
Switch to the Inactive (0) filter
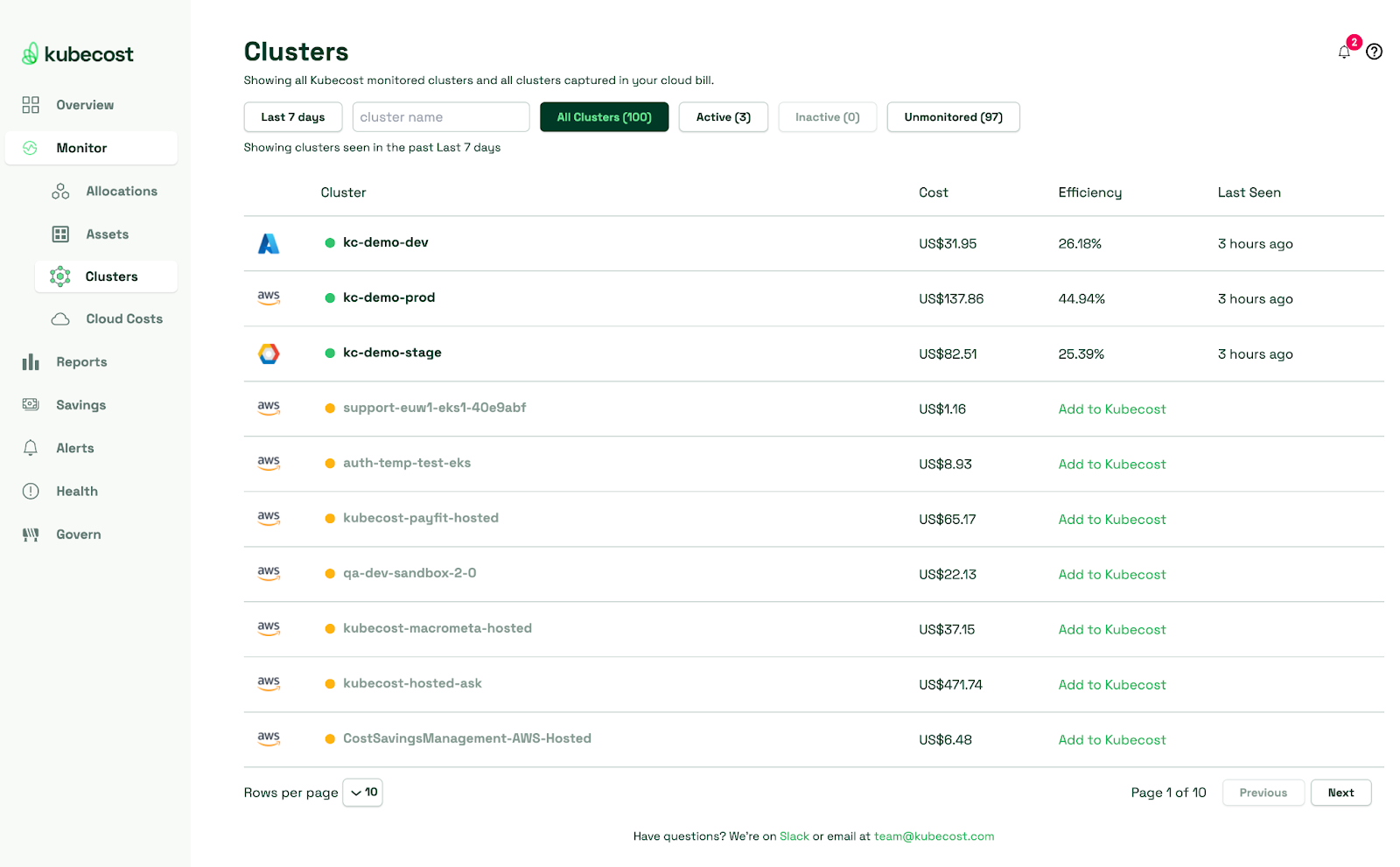pyautogui.click(x=827, y=117)
